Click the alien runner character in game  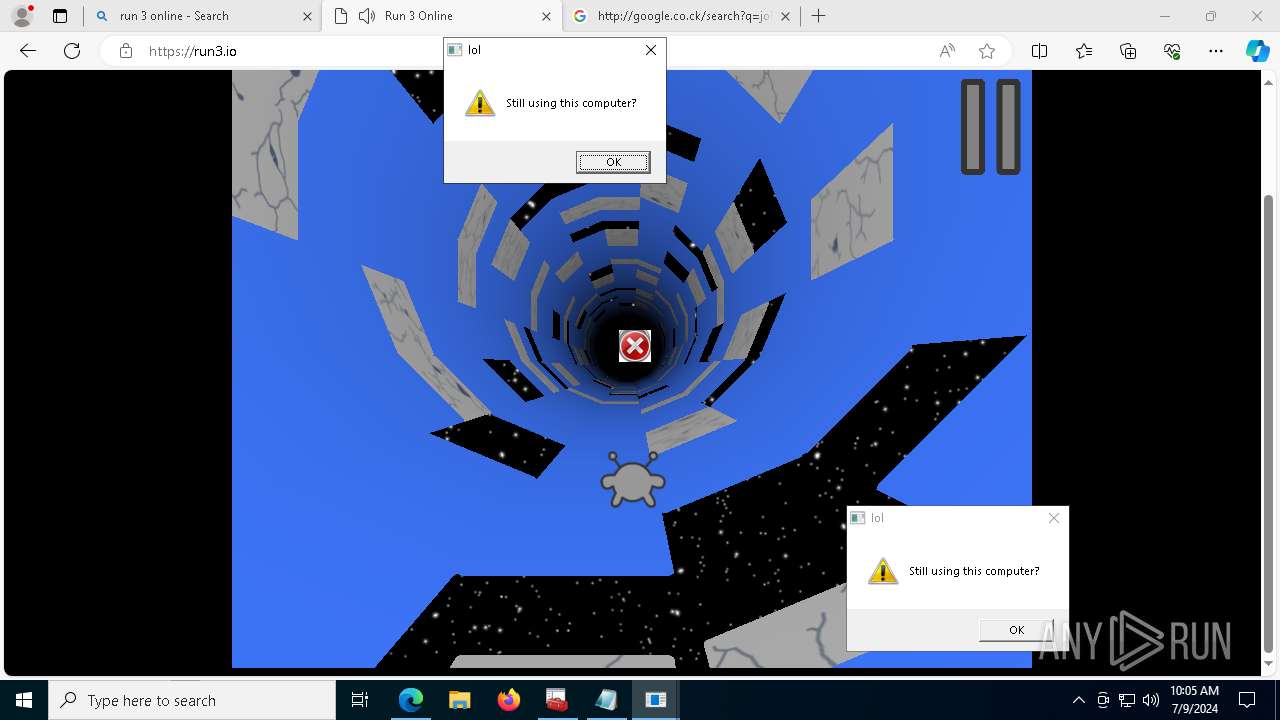click(633, 480)
